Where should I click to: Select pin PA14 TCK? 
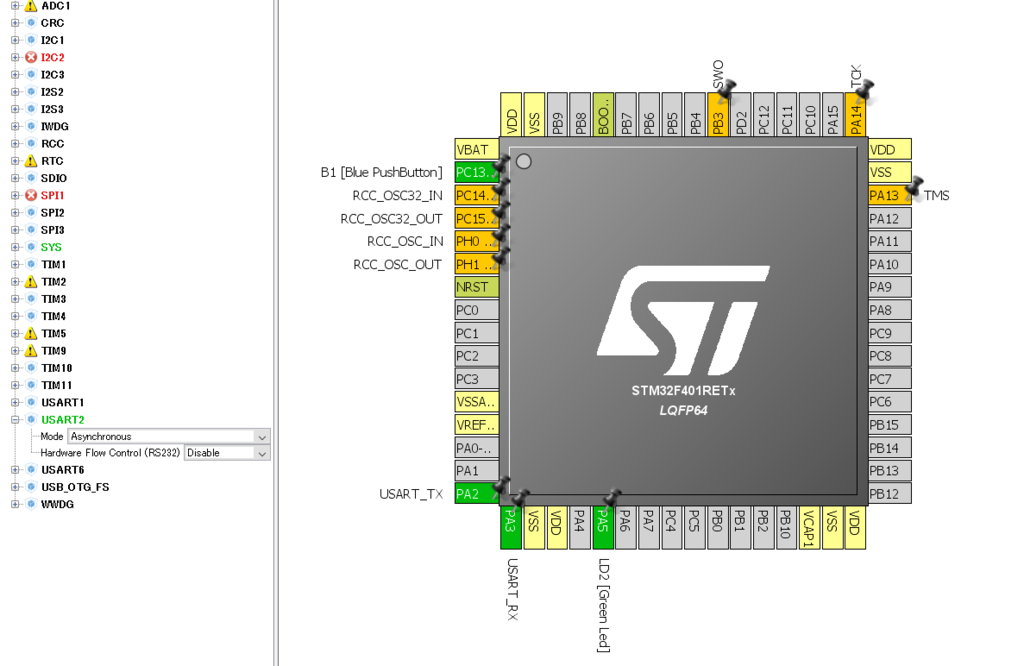pos(856,114)
